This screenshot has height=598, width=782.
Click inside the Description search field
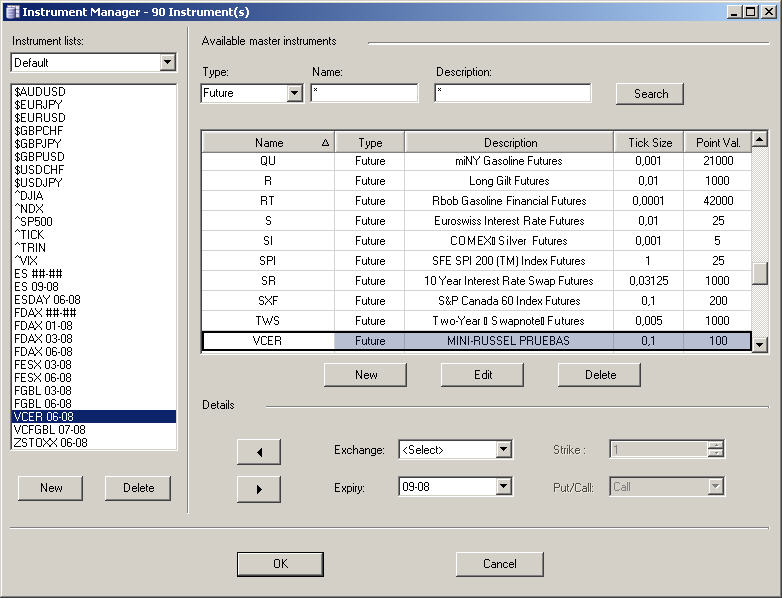pyautogui.click(x=512, y=93)
